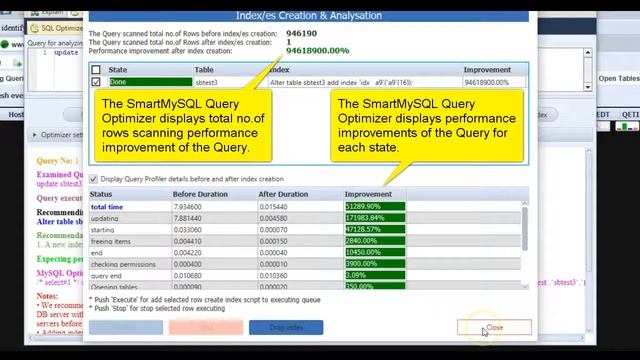Click Open Tables in background window

coord(619,78)
